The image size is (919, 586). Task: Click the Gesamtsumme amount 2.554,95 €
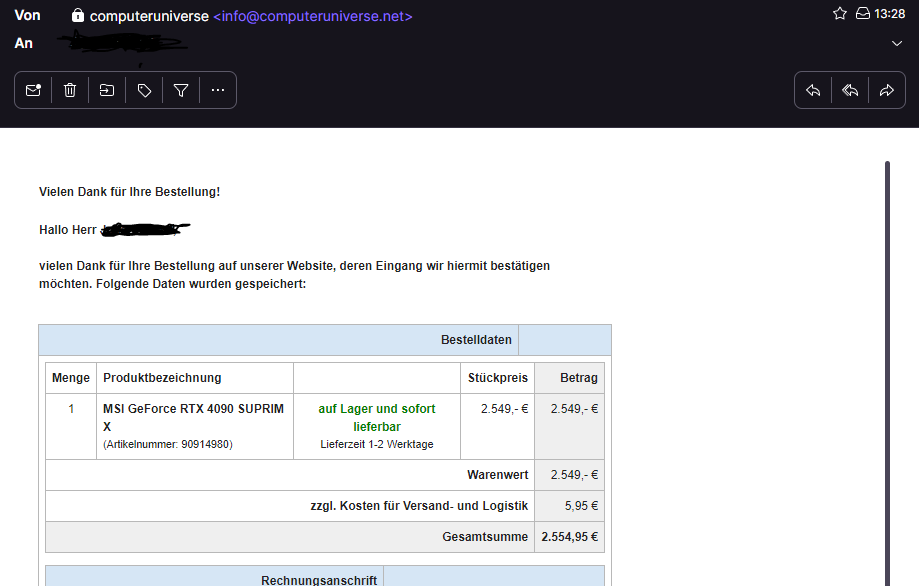click(x=570, y=537)
